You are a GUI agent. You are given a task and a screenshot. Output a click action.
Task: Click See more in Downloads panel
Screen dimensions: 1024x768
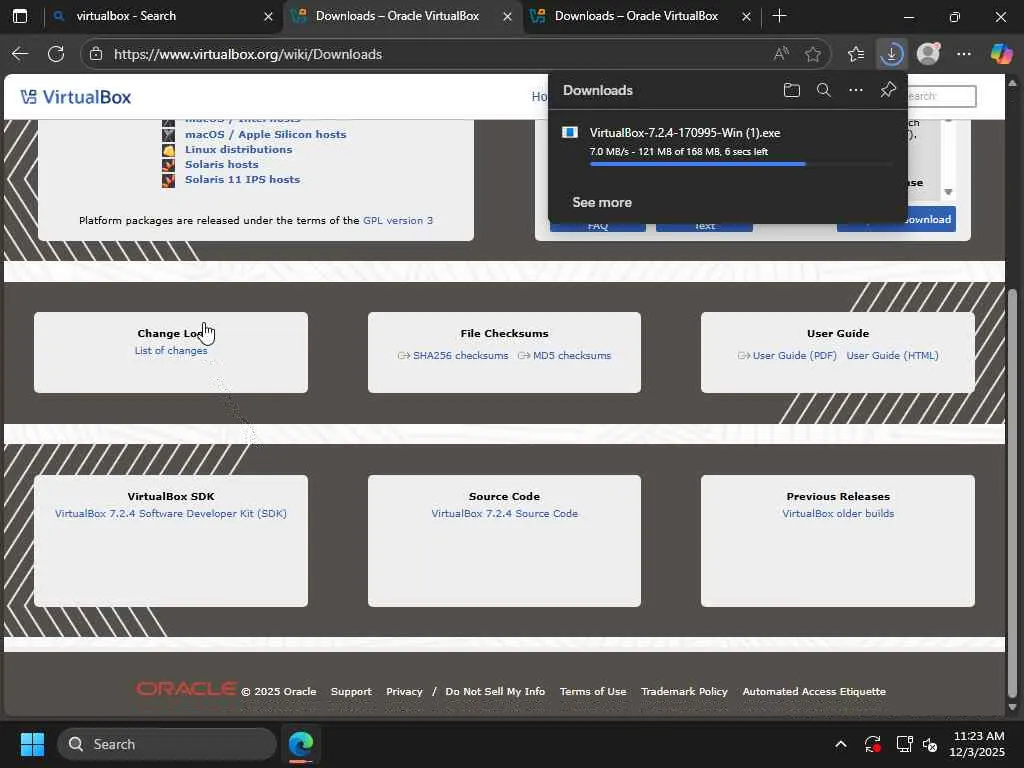click(x=601, y=202)
